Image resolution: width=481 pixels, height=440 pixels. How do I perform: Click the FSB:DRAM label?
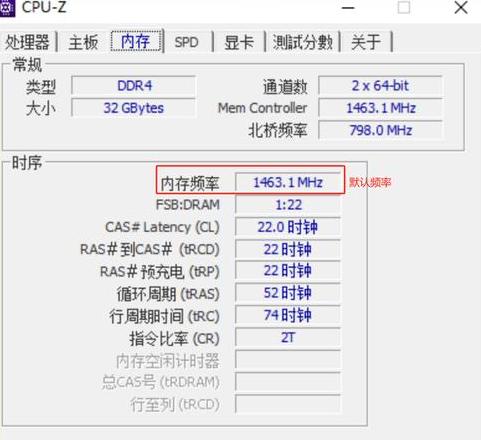coord(188,205)
